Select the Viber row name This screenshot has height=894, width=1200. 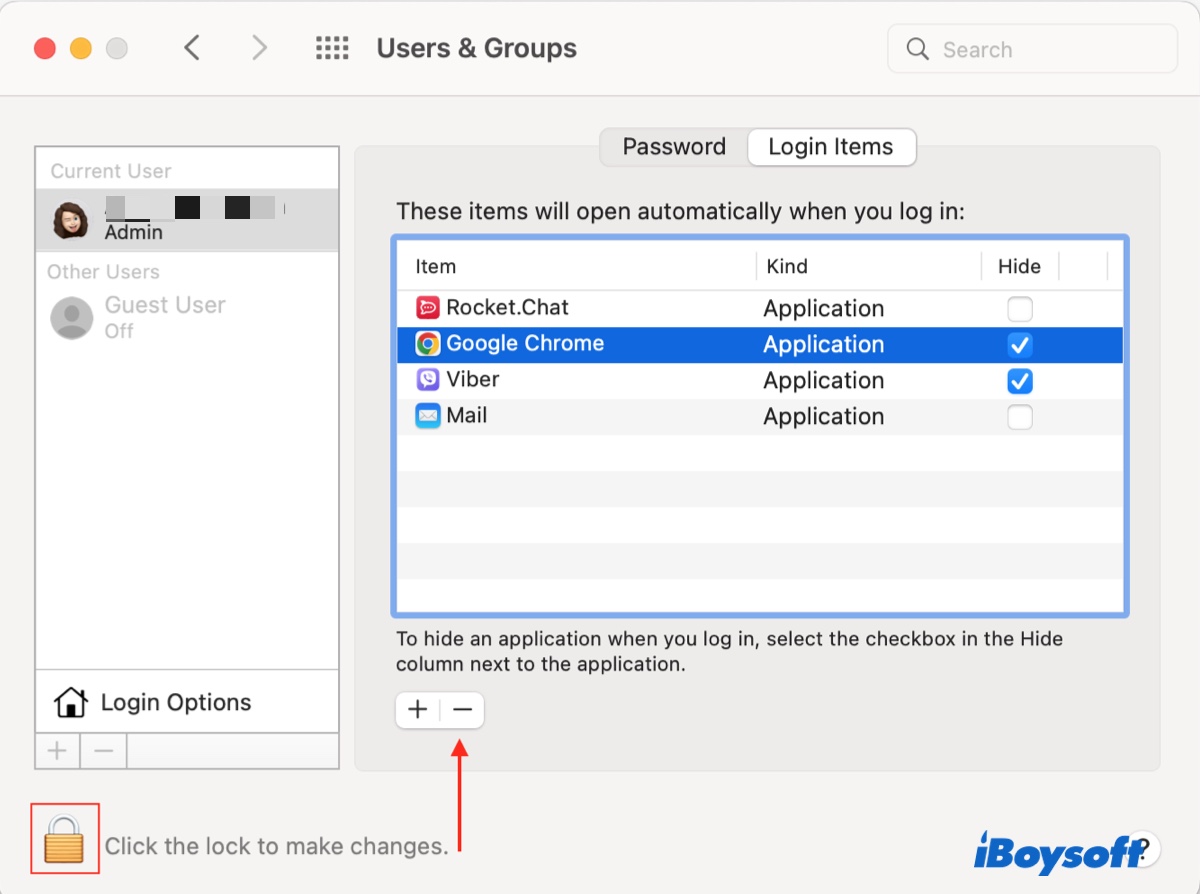point(473,379)
